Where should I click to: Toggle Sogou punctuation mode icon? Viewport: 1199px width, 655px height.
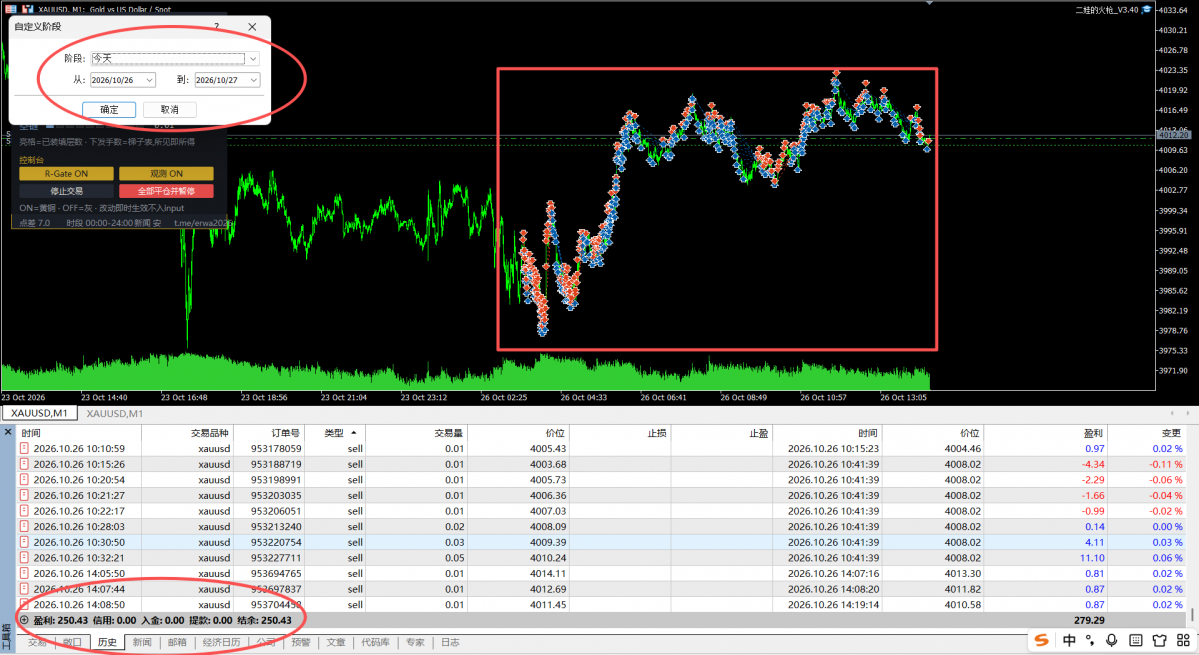tap(1090, 640)
